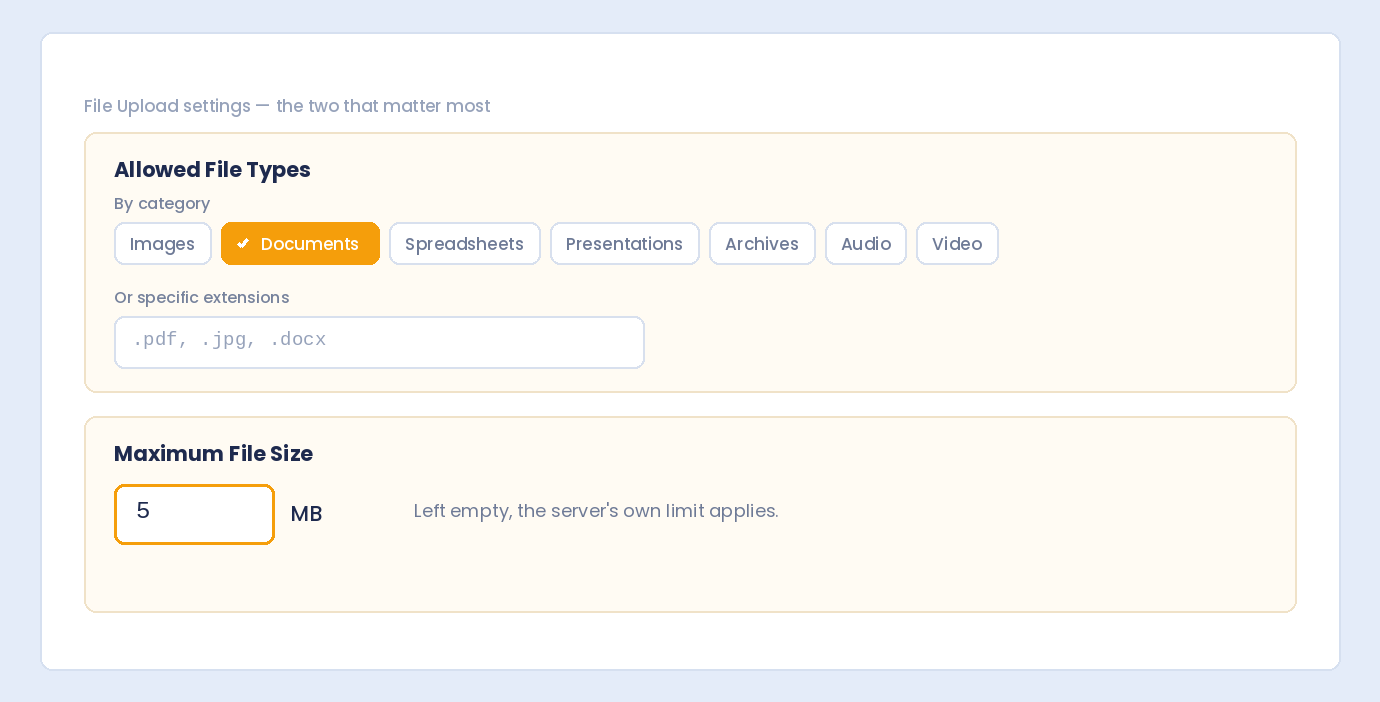Focus the specific extensions input field
This screenshot has height=702, width=1380.
[379, 342]
